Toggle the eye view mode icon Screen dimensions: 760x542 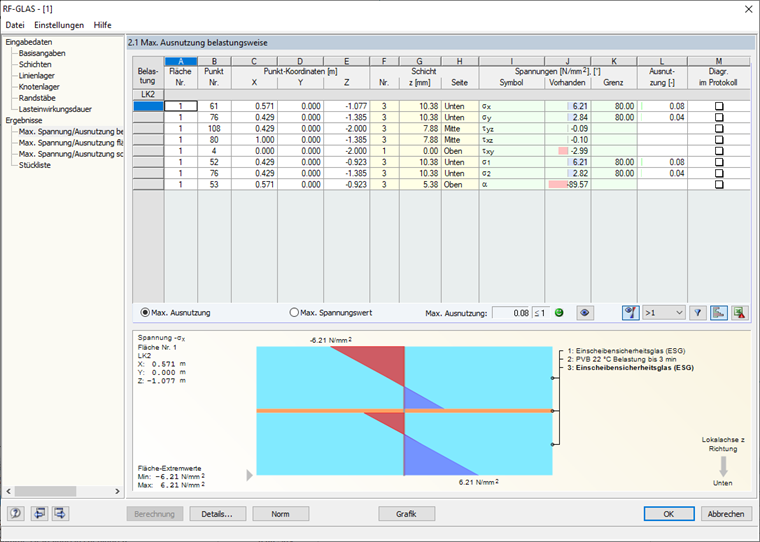coord(585,313)
